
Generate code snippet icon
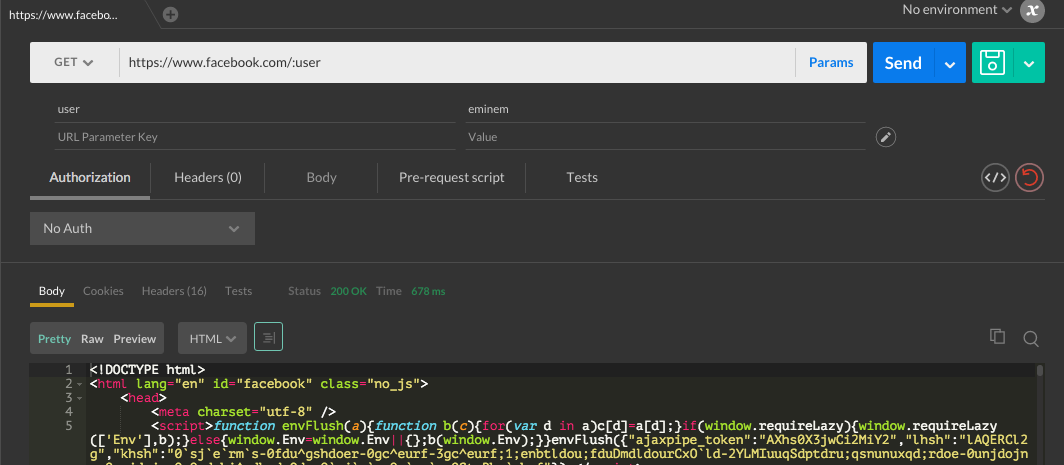coord(995,178)
